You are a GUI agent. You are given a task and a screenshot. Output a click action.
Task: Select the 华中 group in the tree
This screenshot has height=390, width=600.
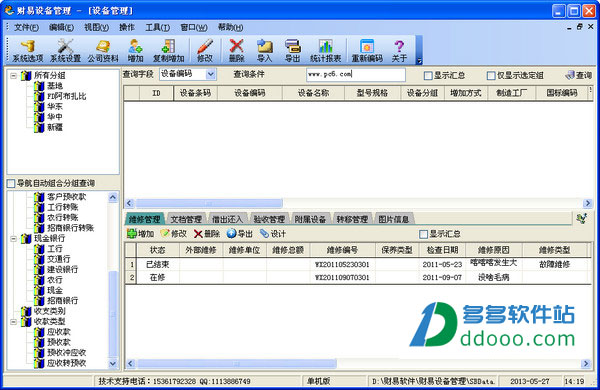(x=55, y=117)
